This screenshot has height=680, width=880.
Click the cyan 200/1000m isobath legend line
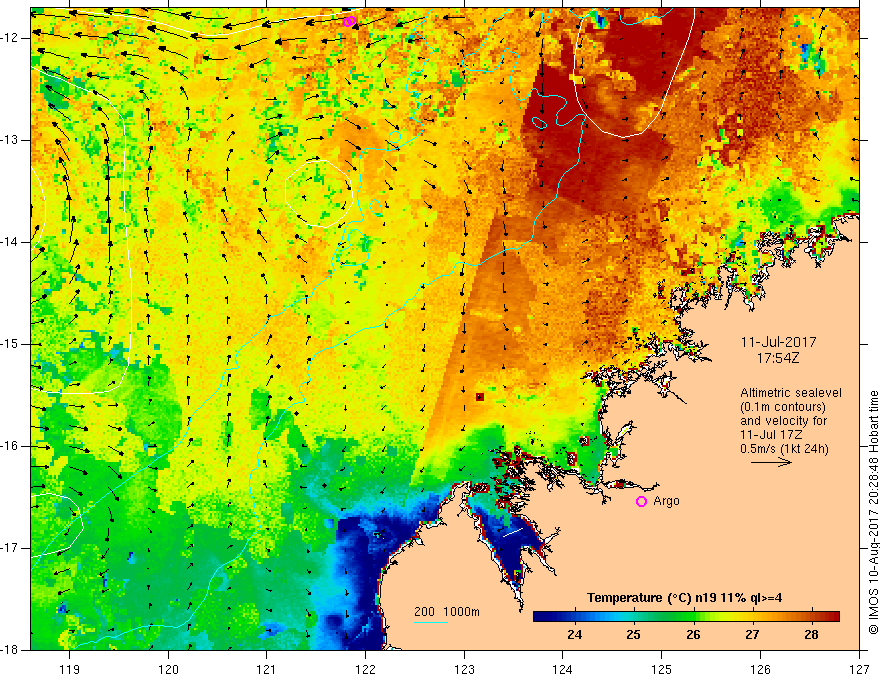pyautogui.click(x=431, y=622)
